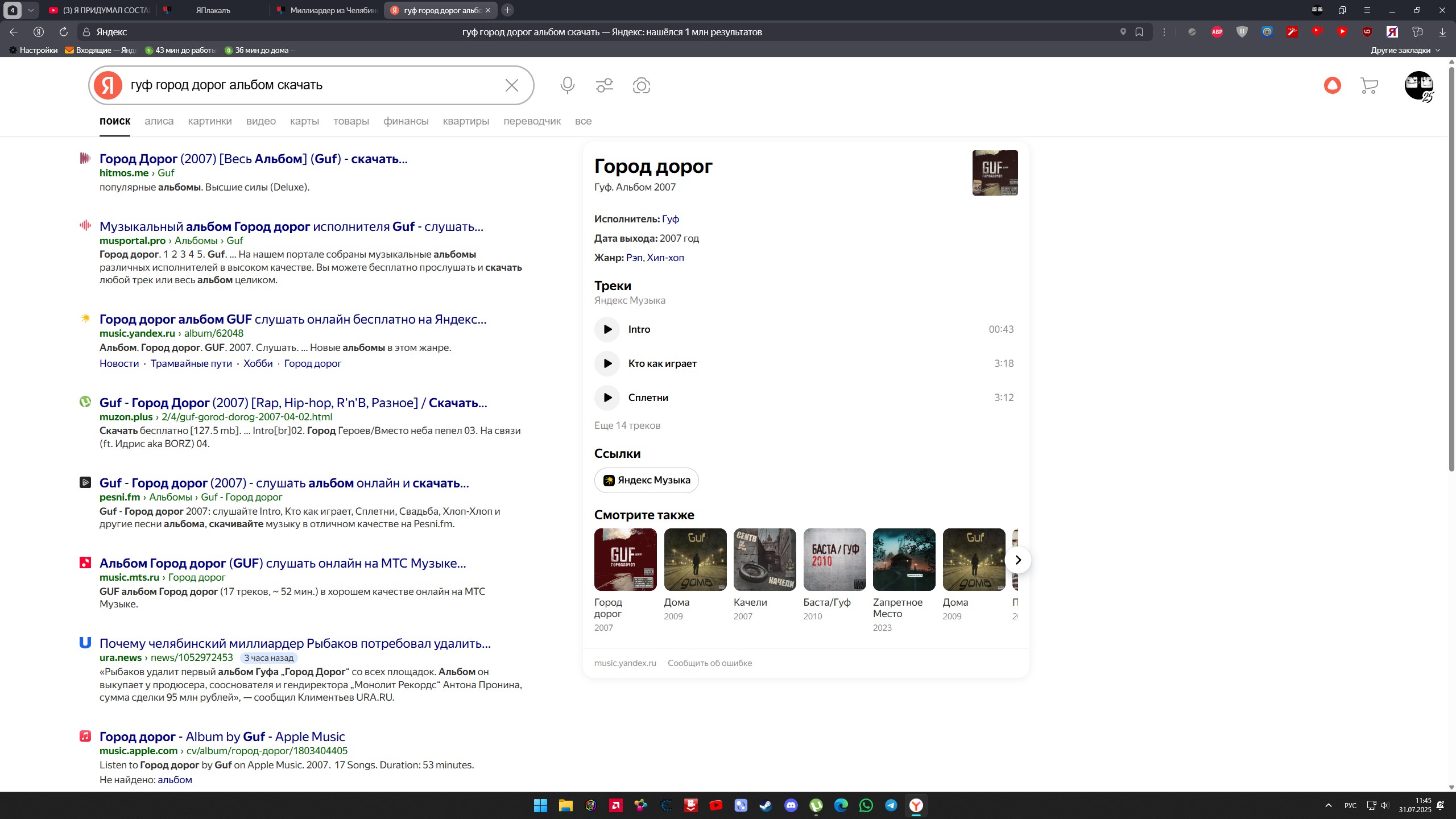The image size is (1456, 819).
Task: Open muzon.plus Guf - Город Дорог result
Action: coord(293,403)
